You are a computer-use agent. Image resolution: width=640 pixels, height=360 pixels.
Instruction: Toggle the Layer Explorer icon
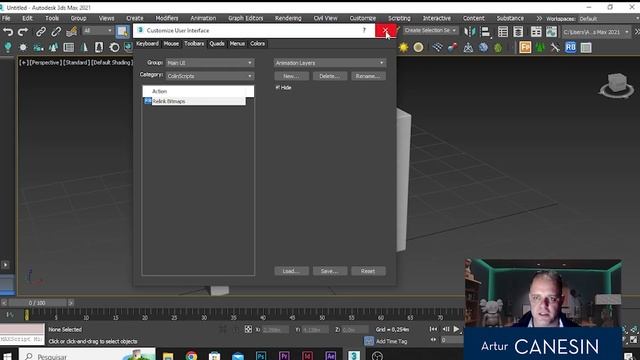tap(518, 31)
